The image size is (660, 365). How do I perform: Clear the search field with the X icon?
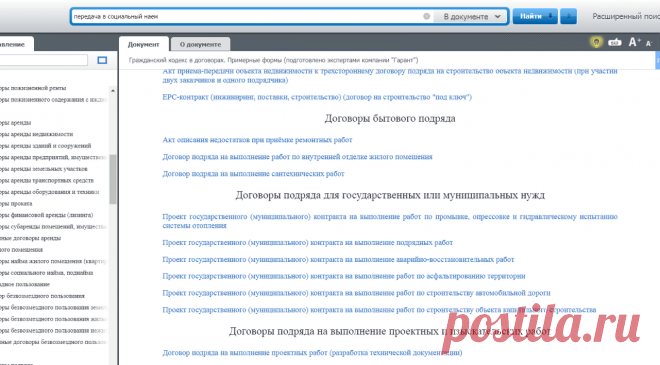coord(426,16)
